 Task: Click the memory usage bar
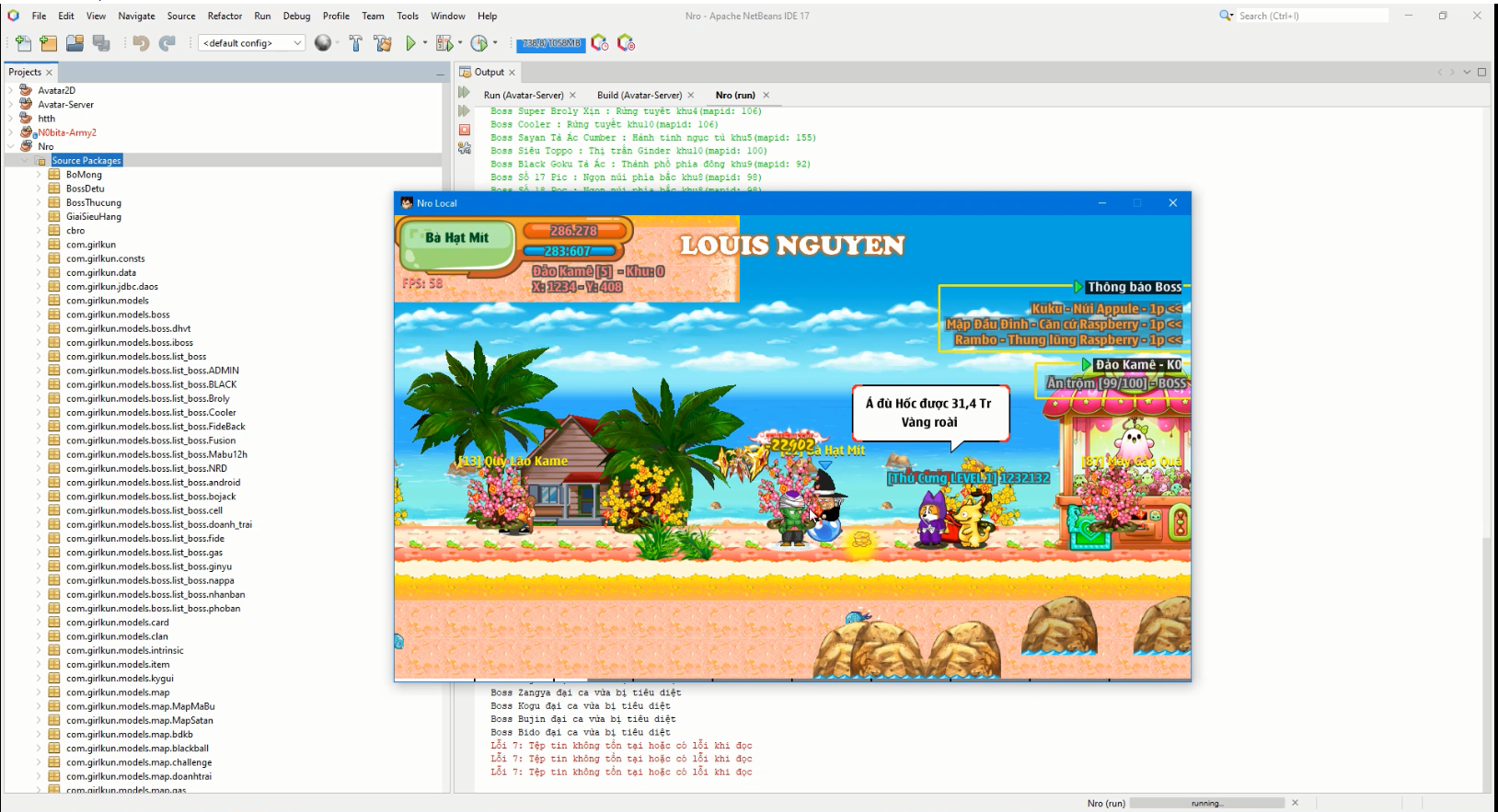click(552, 43)
